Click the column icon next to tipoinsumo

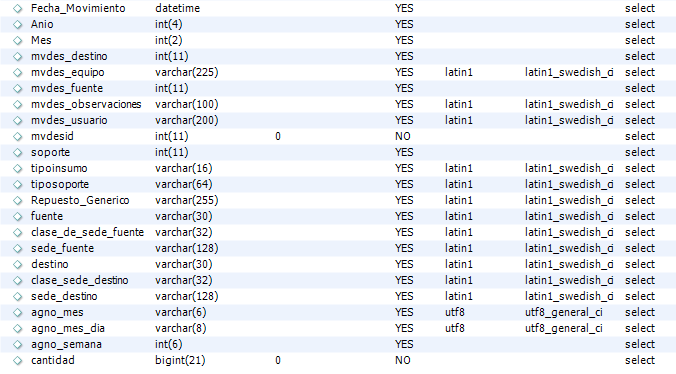(18, 168)
